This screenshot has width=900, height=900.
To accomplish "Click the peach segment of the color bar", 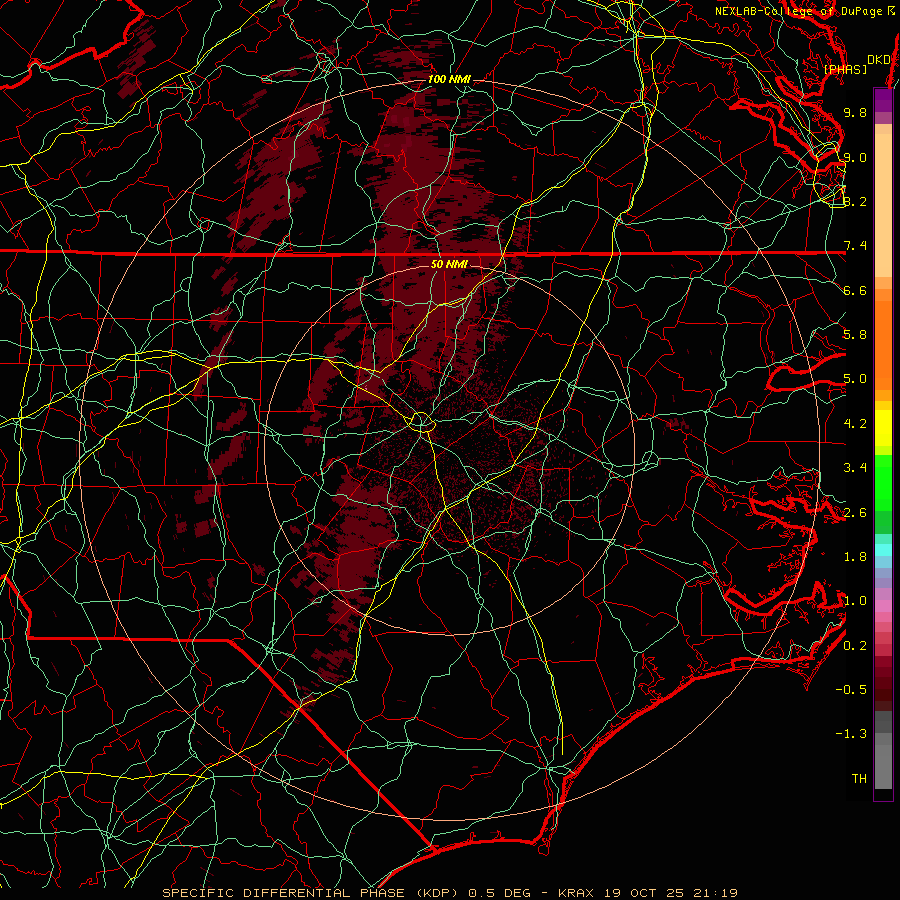I will [x=883, y=207].
